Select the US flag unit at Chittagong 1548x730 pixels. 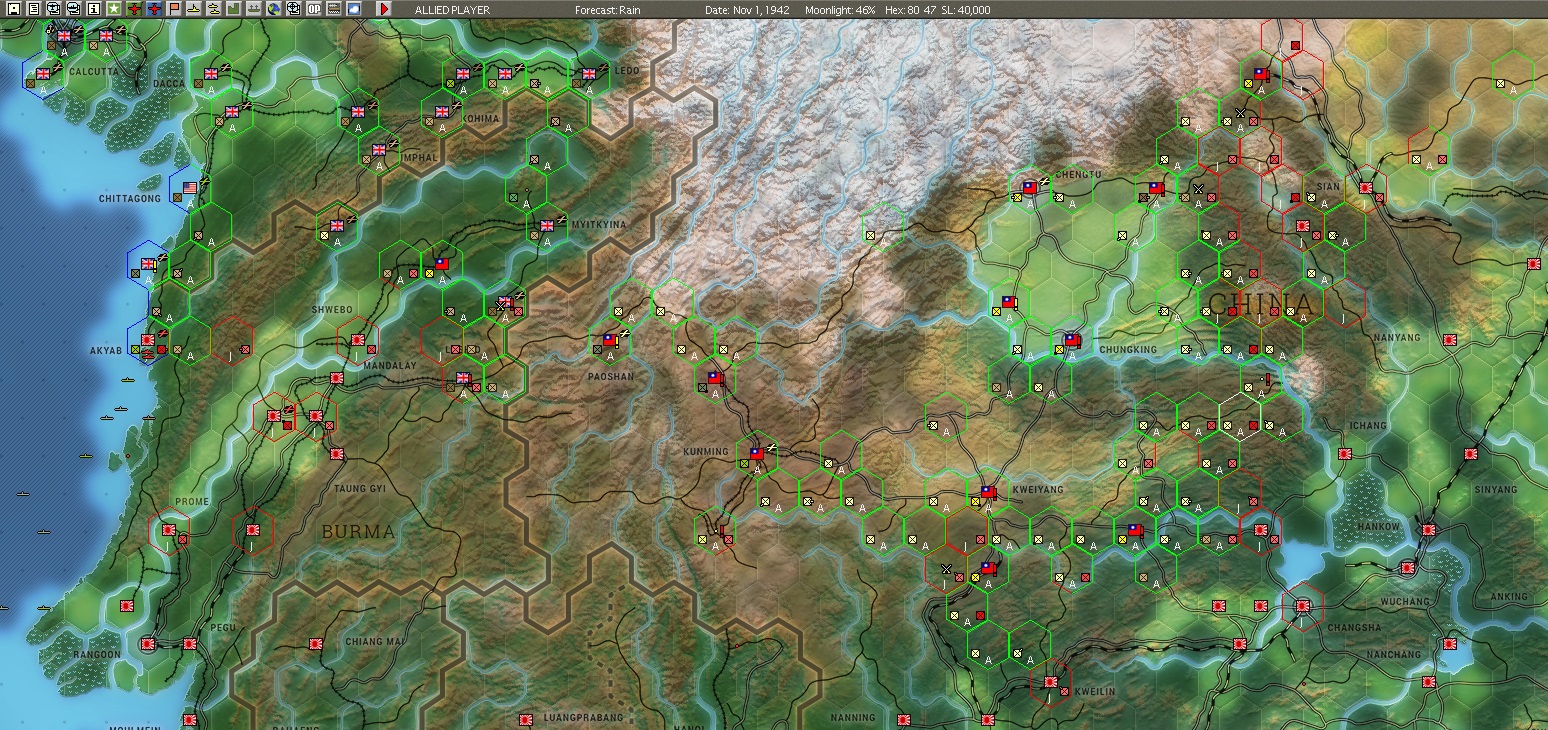click(x=190, y=187)
